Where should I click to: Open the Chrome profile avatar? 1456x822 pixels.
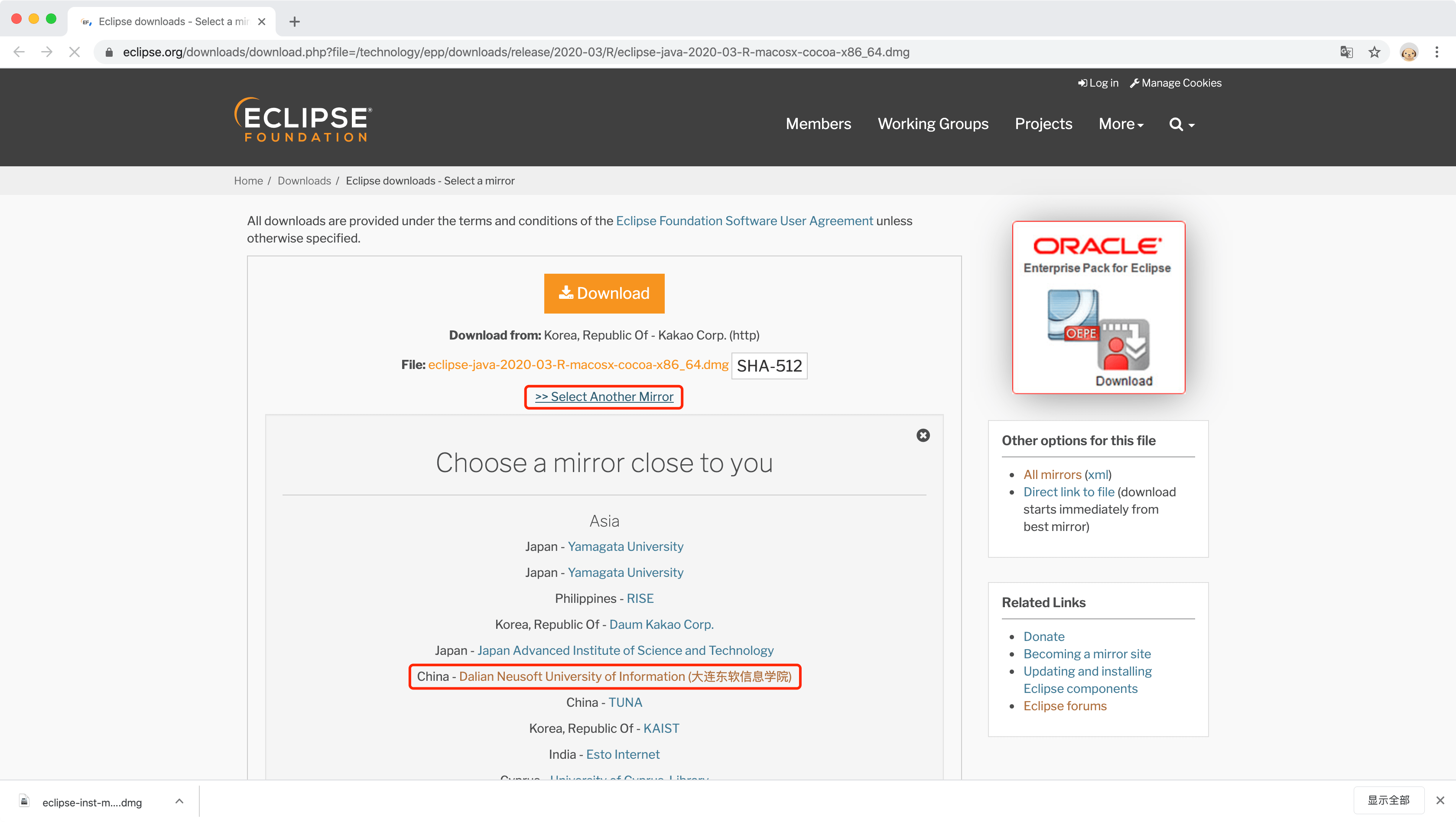point(1408,52)
